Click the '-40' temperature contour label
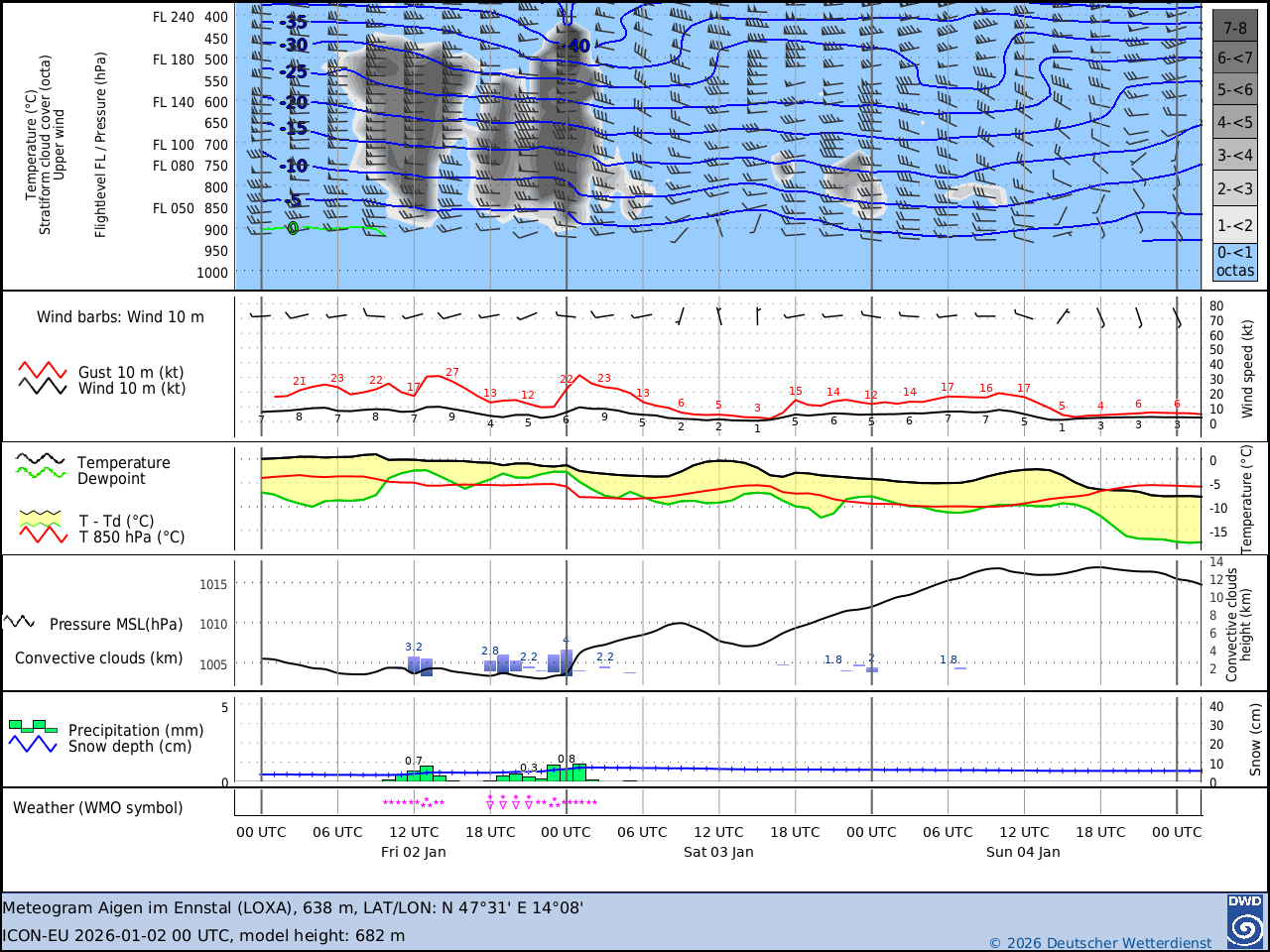The width and height of the screenshot is (1270, 952). 576,46
